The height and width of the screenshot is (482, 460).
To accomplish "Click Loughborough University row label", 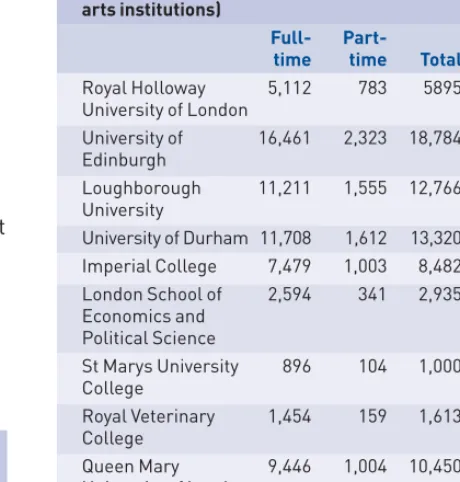I will click(x=141, y=199).
